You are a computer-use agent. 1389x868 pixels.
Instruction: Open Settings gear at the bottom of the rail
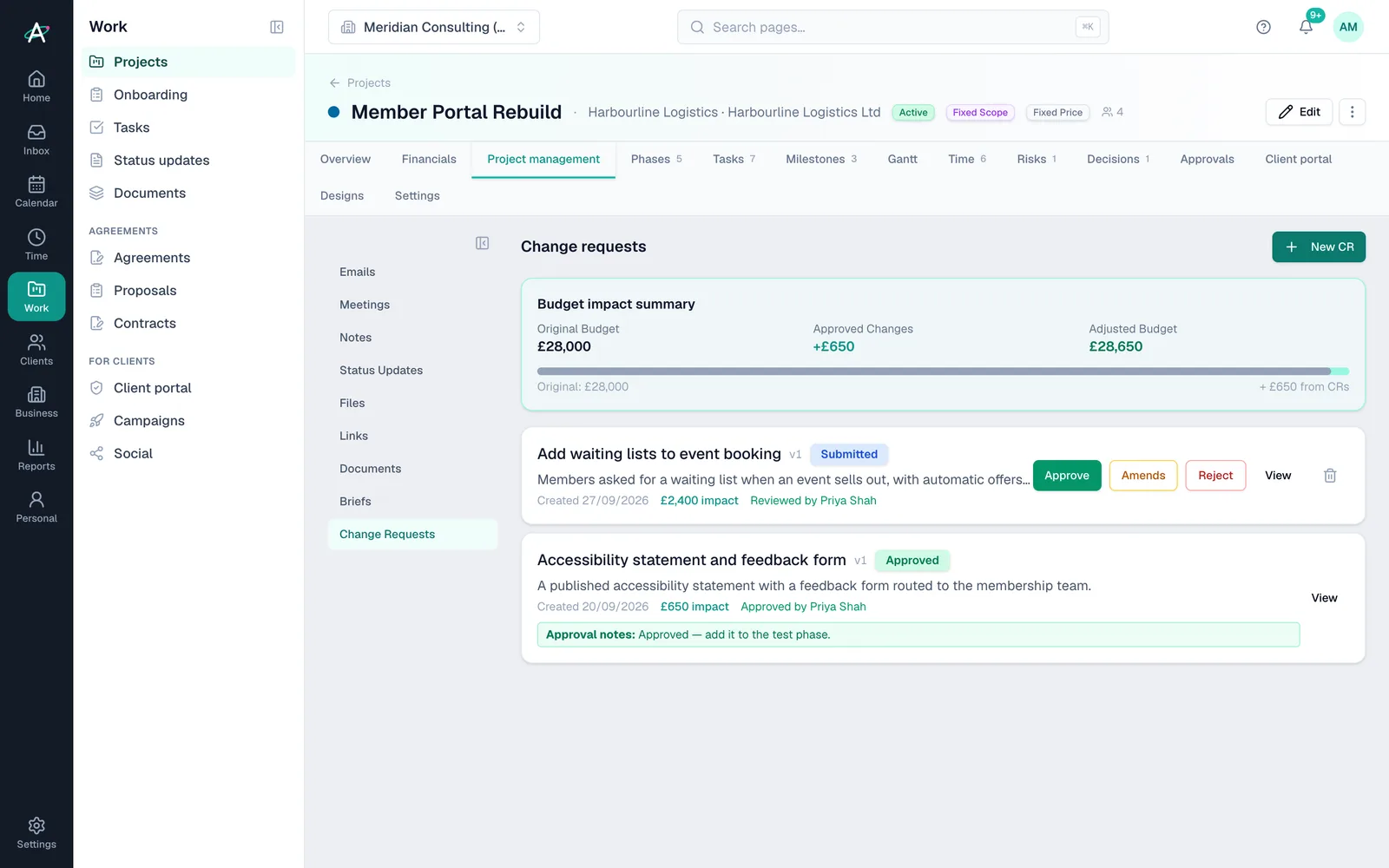click(36, 832)
